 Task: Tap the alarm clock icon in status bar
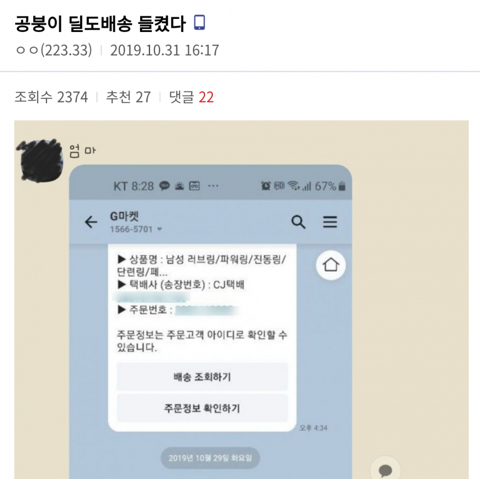266,186
